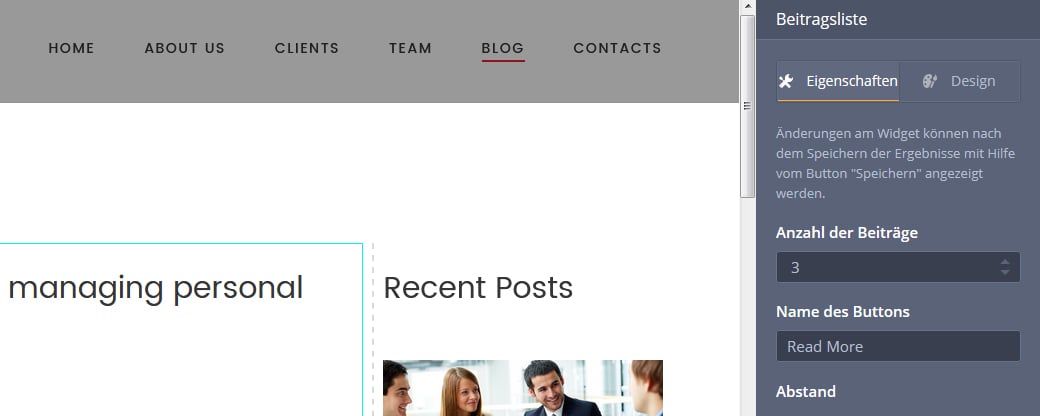
Task: Open the CONTACTS page link
Action: tap(618, 48)
